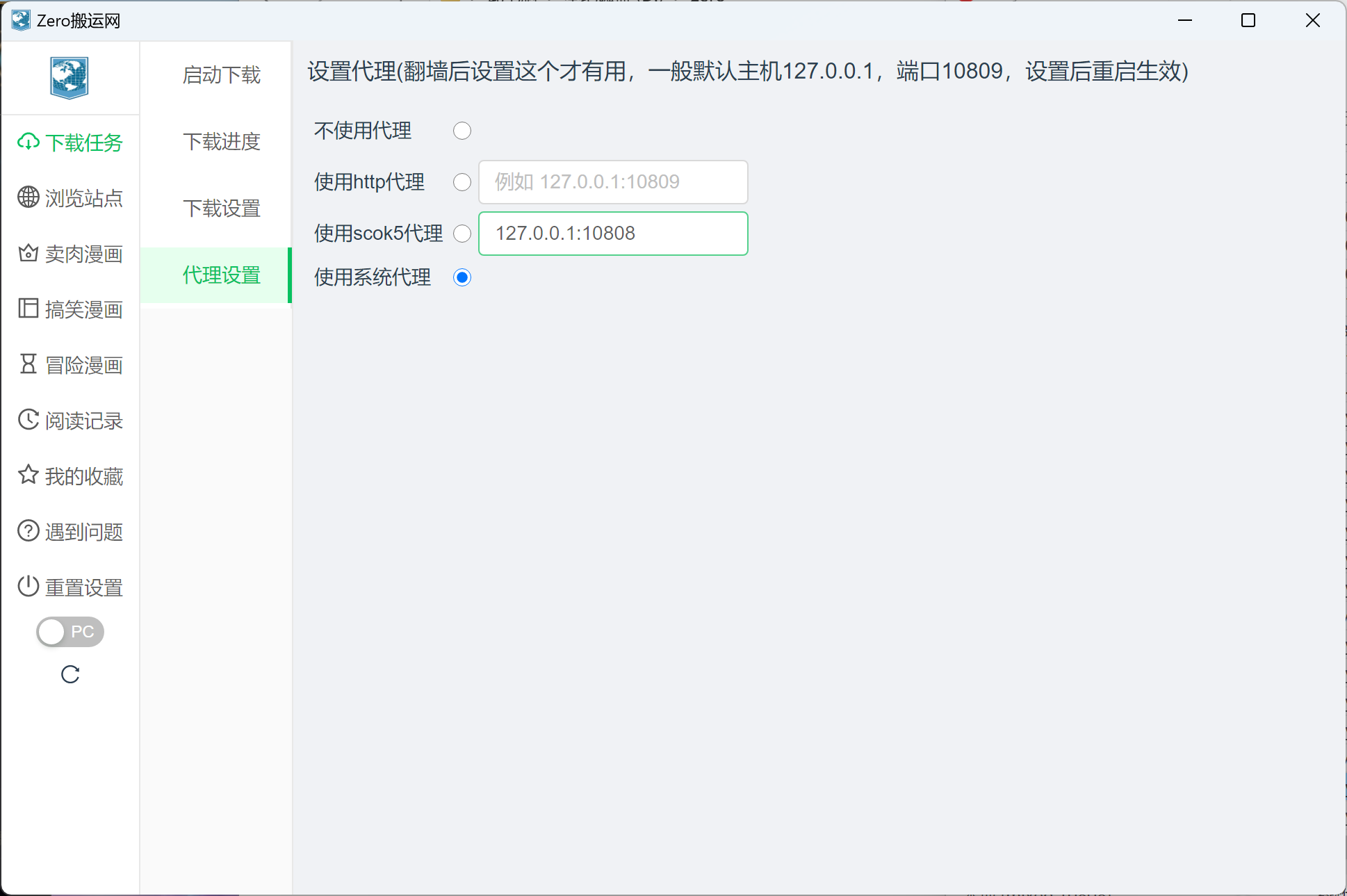Click the globe icon beside 浏览站点
The width and height of the screenshot is (1347, 896).
28,197
